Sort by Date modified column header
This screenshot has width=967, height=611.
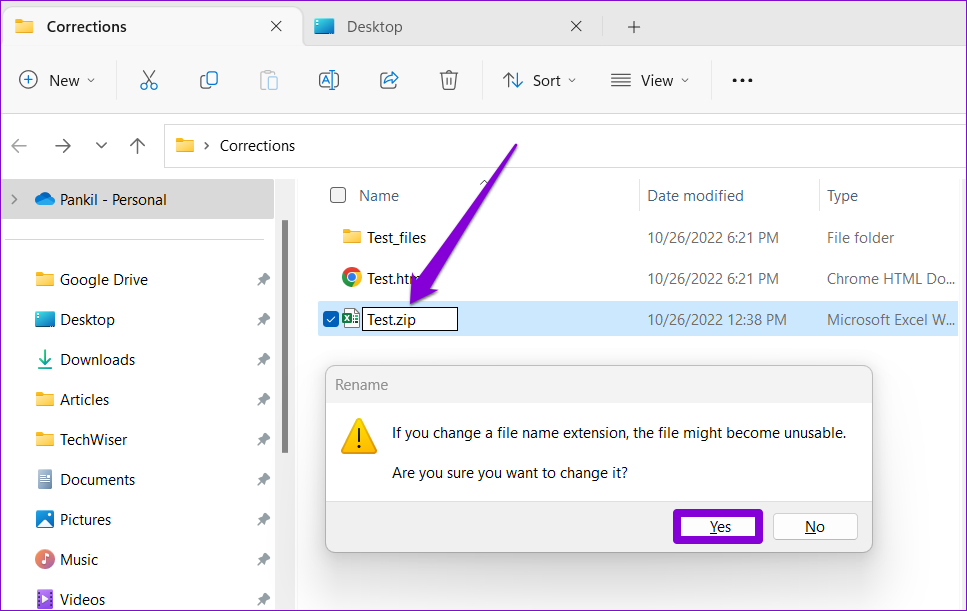[x=695, y=195]
